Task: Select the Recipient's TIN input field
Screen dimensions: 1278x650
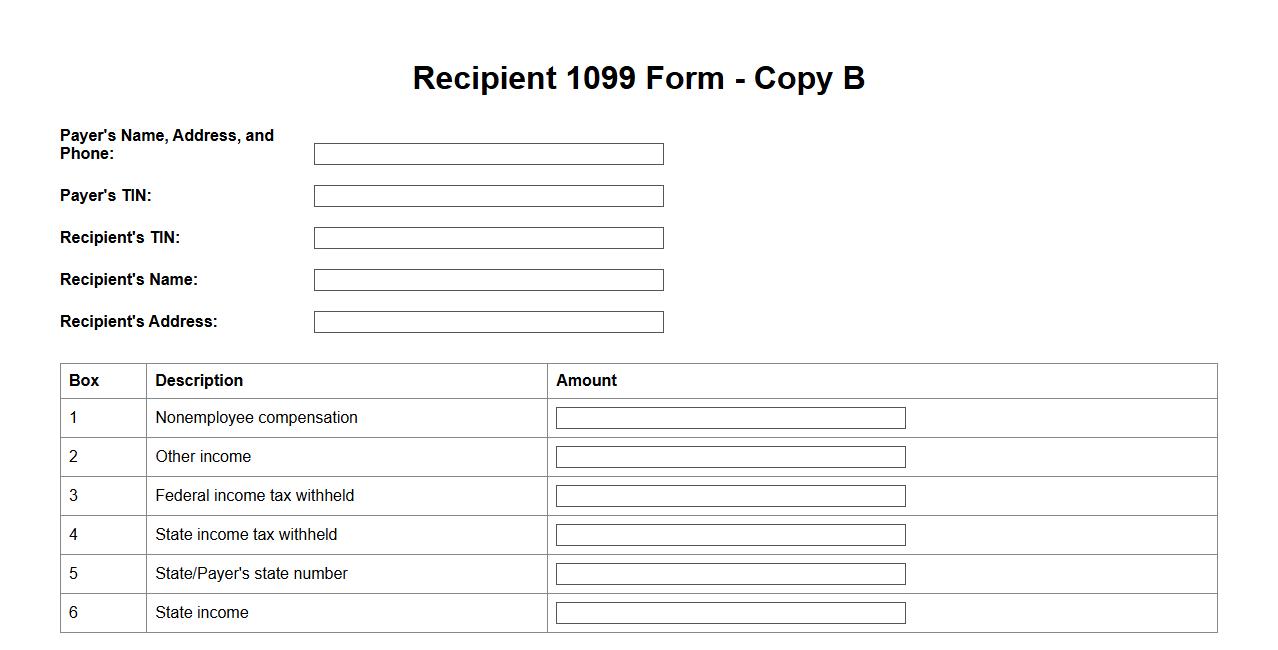Action: coord(488,238)
